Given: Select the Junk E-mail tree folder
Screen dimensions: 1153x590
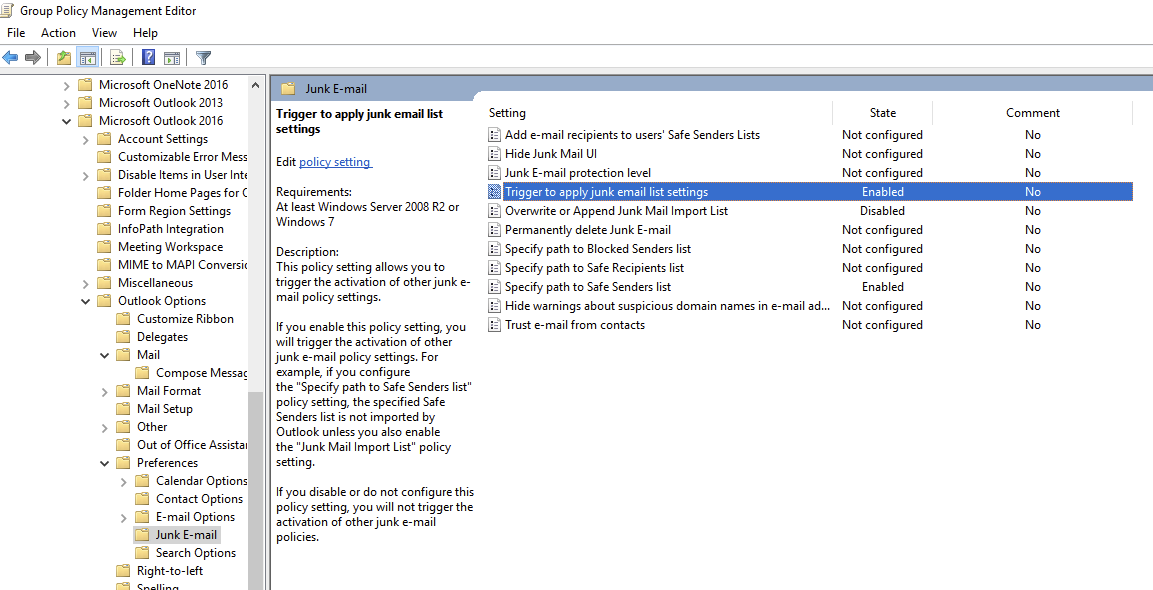Looking at the screenshot, I should [x=176, y=535].
